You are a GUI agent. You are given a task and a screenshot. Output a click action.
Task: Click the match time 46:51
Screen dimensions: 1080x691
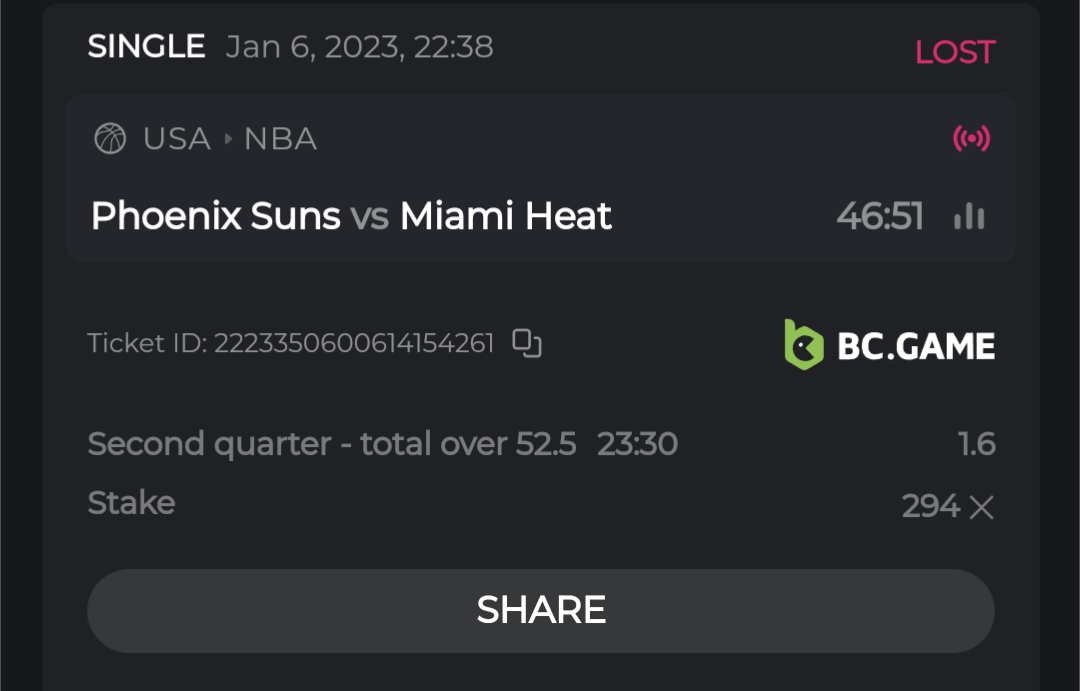coord(880,216)
